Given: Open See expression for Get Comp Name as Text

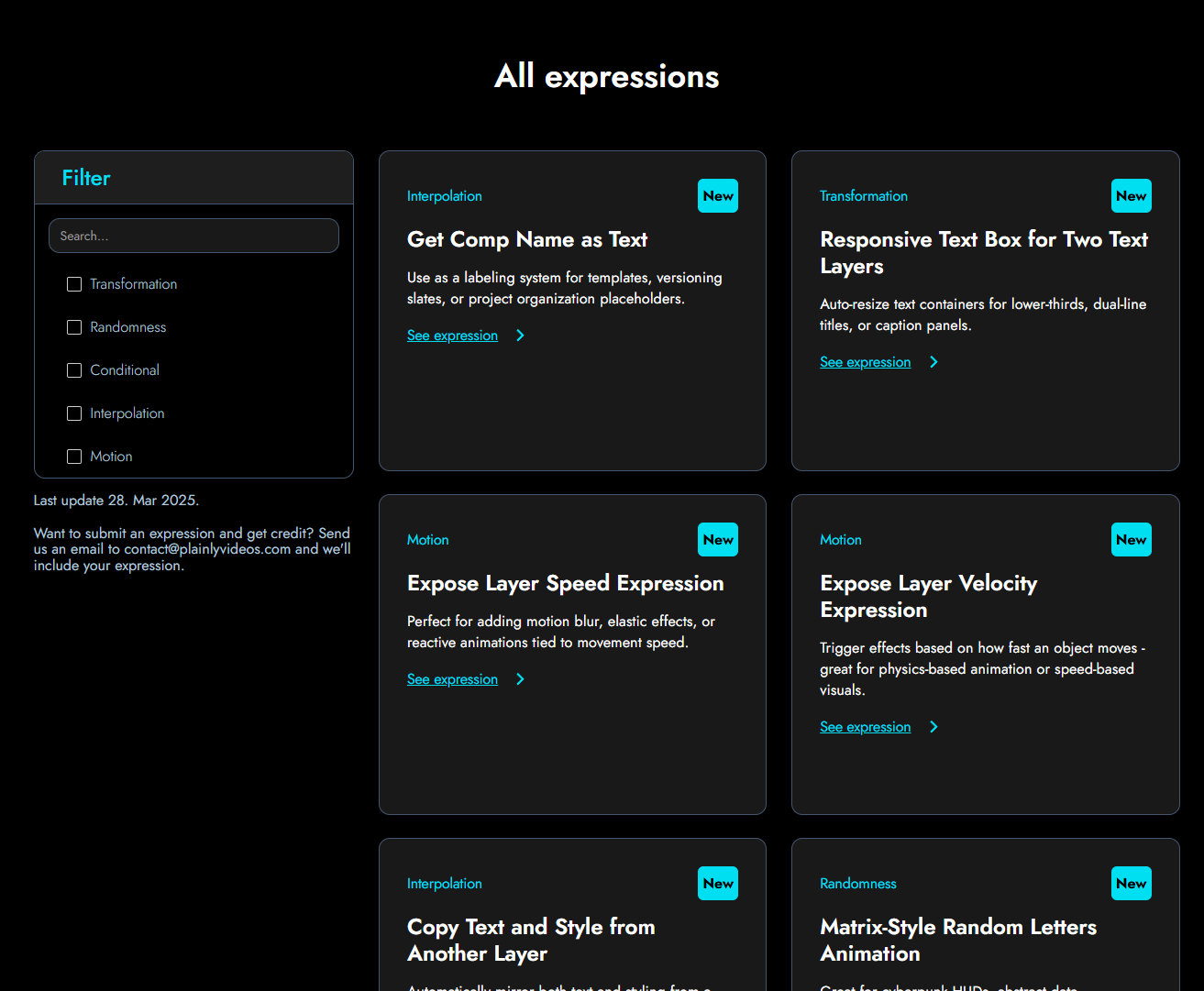Looking at the screenshot, I should pyautogui.click(x=452, y=336).
